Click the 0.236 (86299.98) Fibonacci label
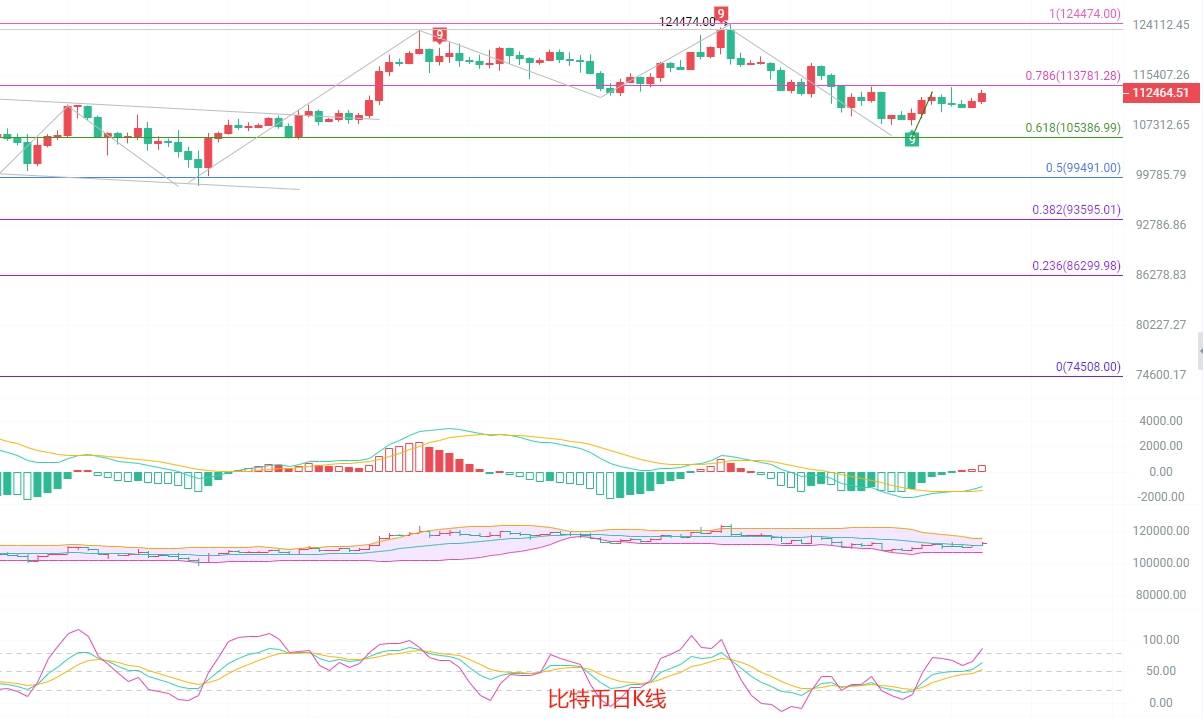The width and height of the screenshot is (1203, 719). point(1076,266)
